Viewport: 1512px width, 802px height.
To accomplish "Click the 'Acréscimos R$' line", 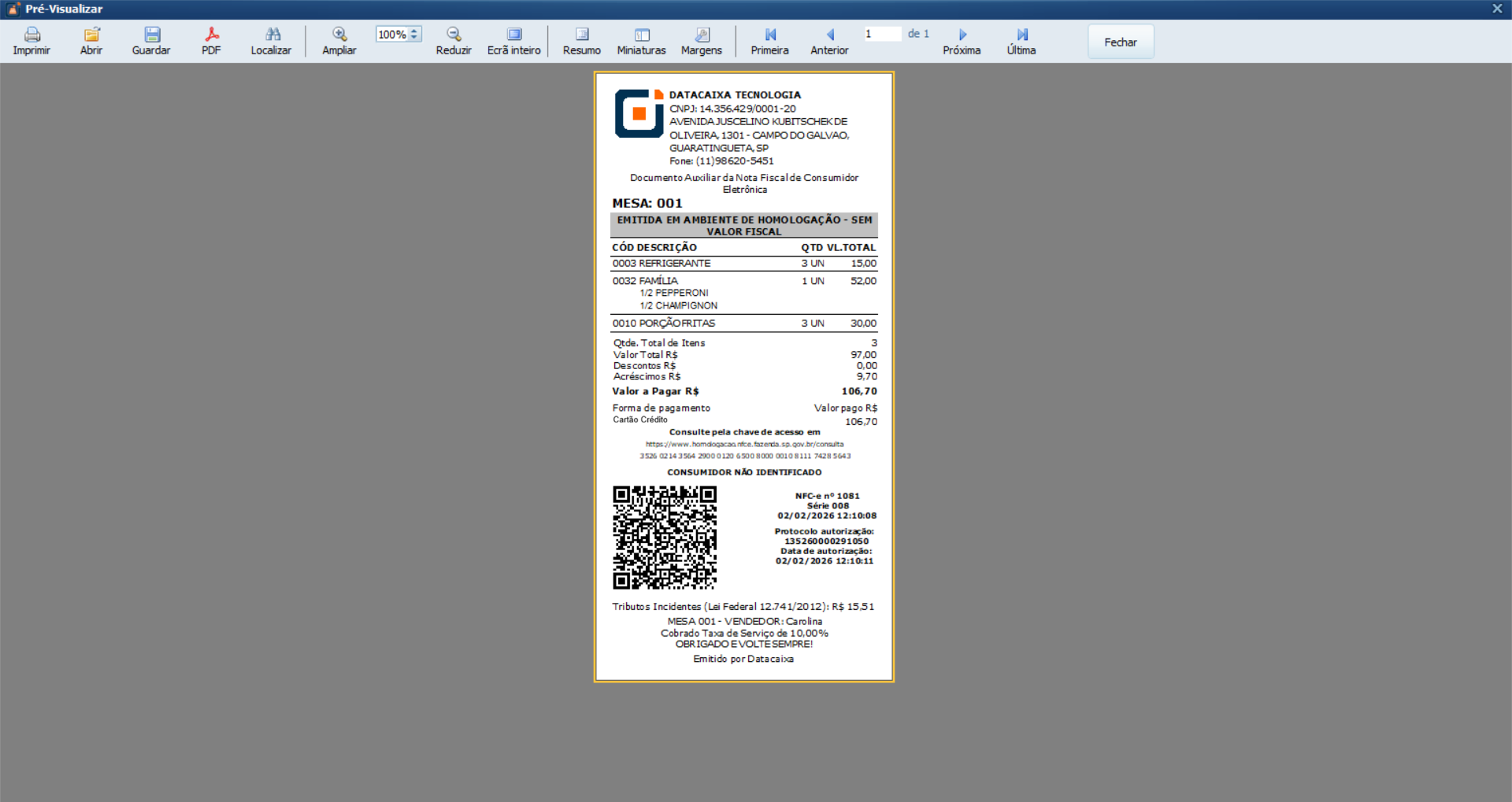I will [x=744, y=376].
